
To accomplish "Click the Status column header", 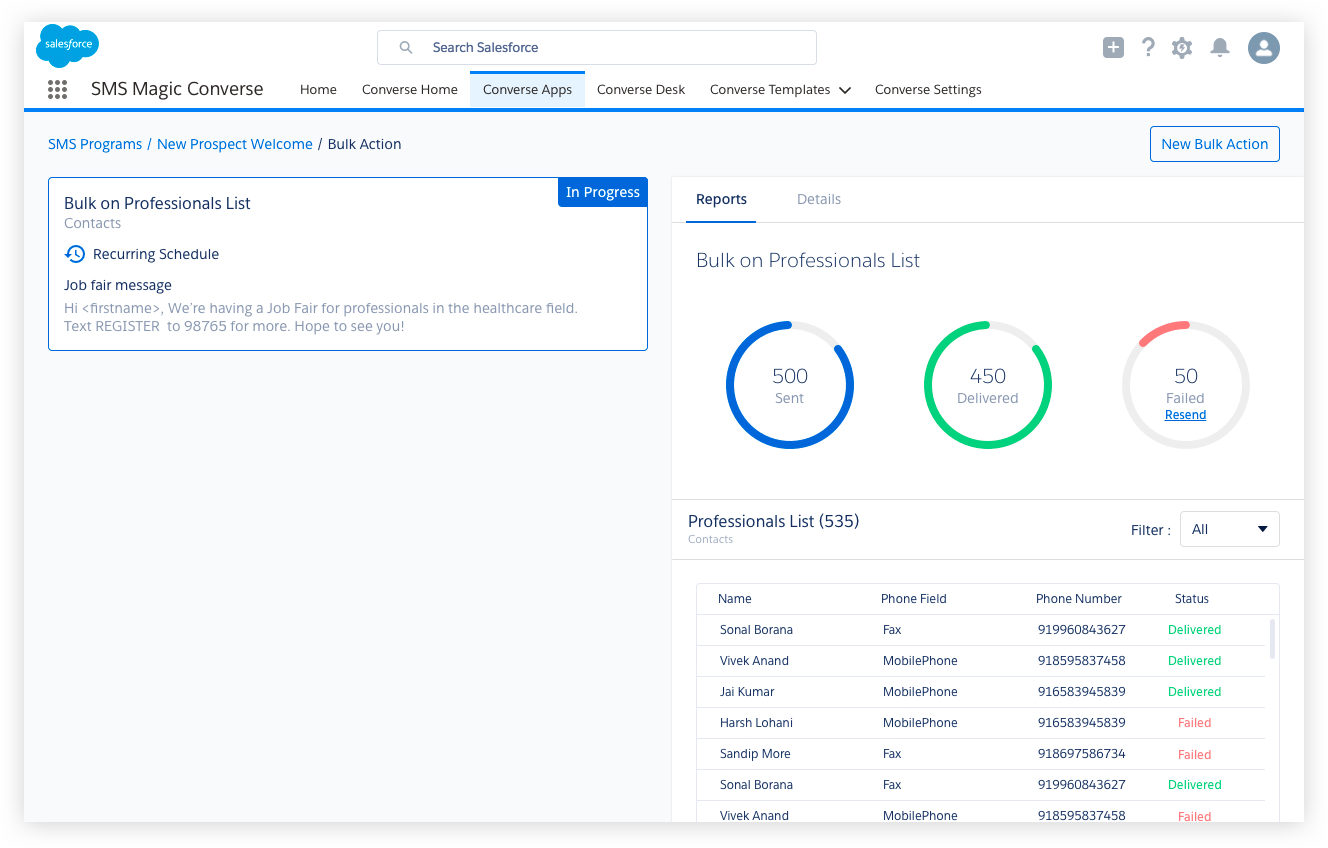I will click(1192, 599).
